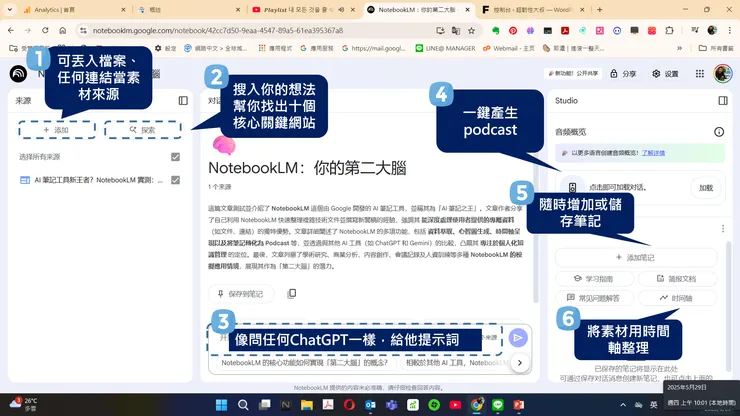Open PowerPoint from the taskbar
740x416 pixels.
519,405
